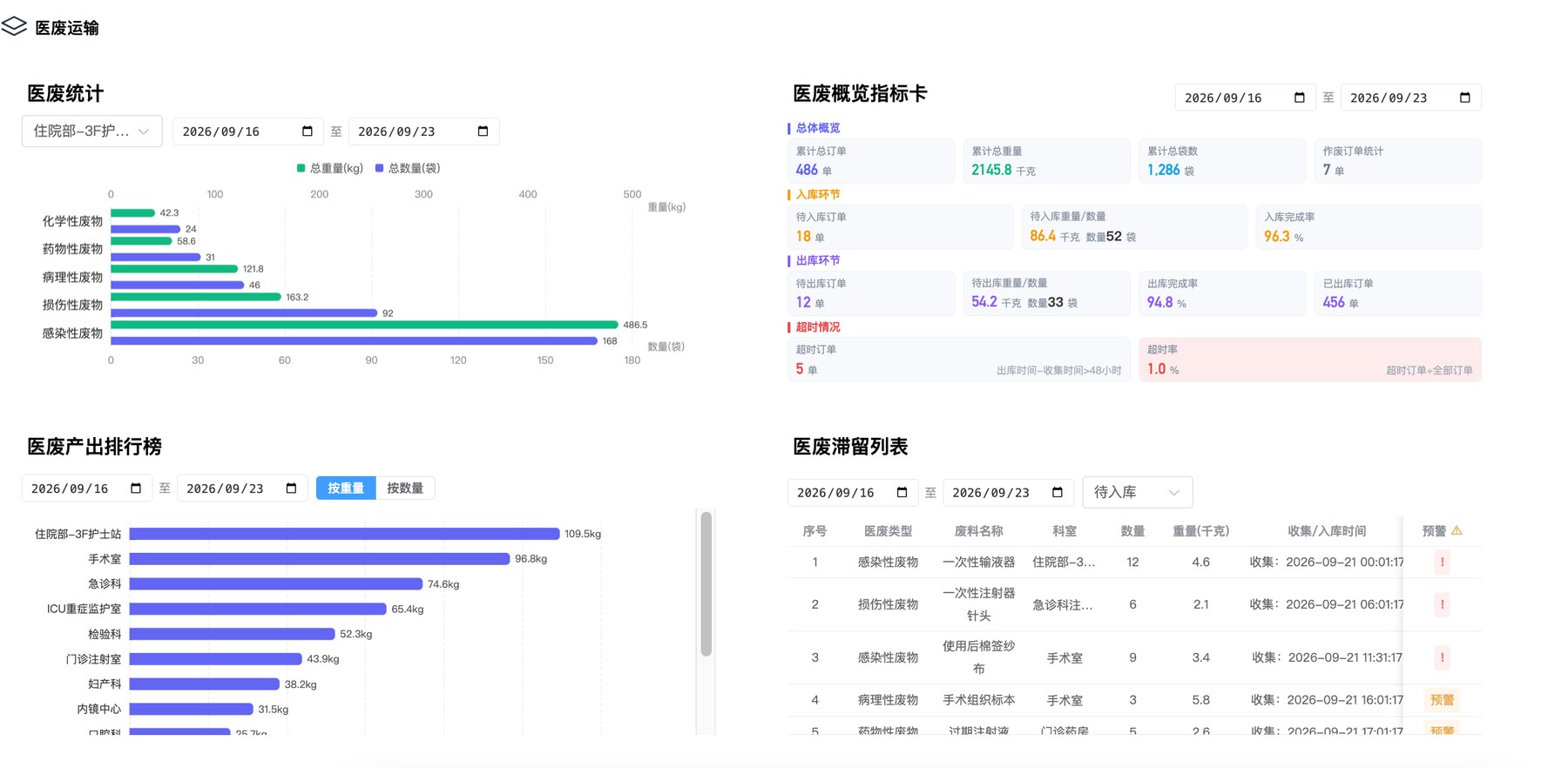Open the 住院部-3F护 department dropdown
1568x768 pixels.
pyautogui.click(x=92, y=131)
